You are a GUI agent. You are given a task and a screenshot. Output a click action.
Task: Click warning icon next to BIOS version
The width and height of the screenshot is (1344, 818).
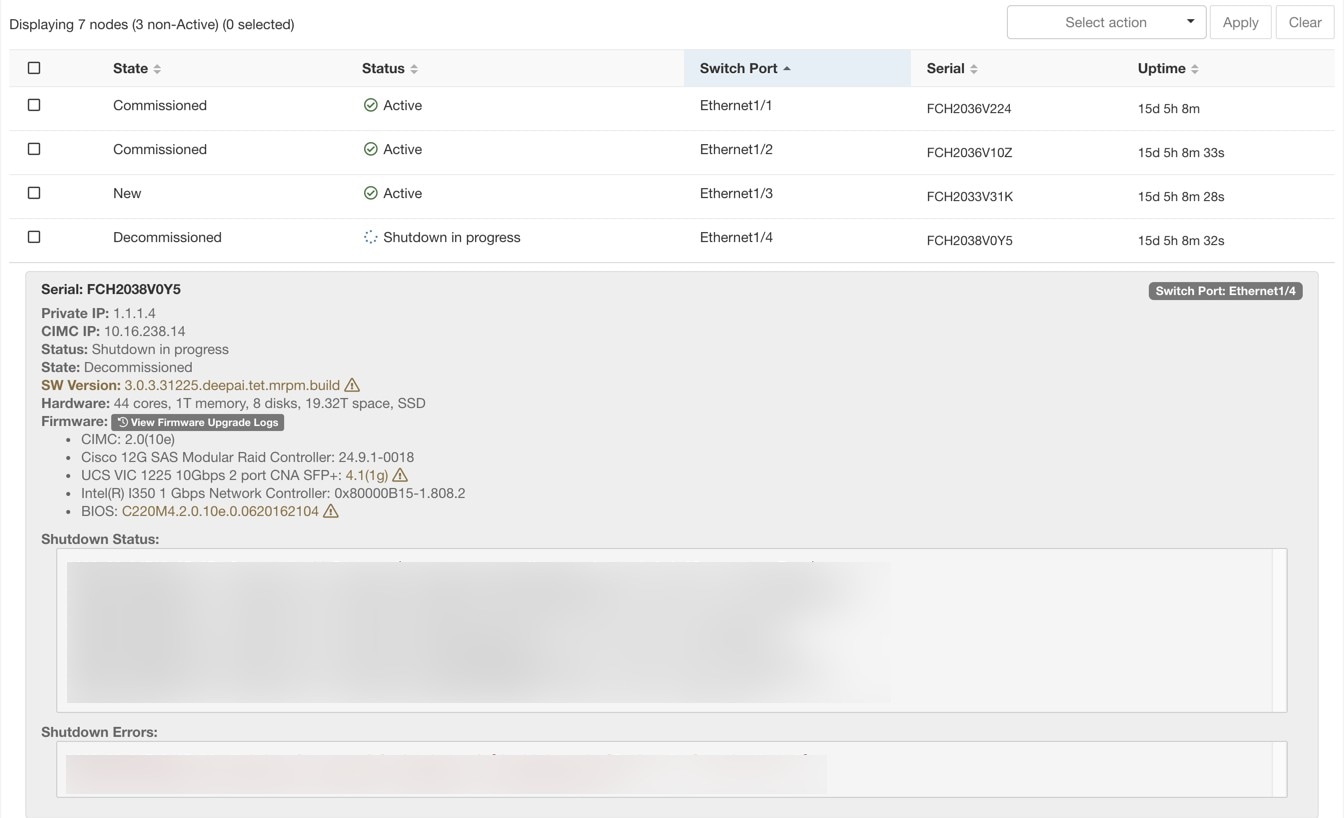331,511
